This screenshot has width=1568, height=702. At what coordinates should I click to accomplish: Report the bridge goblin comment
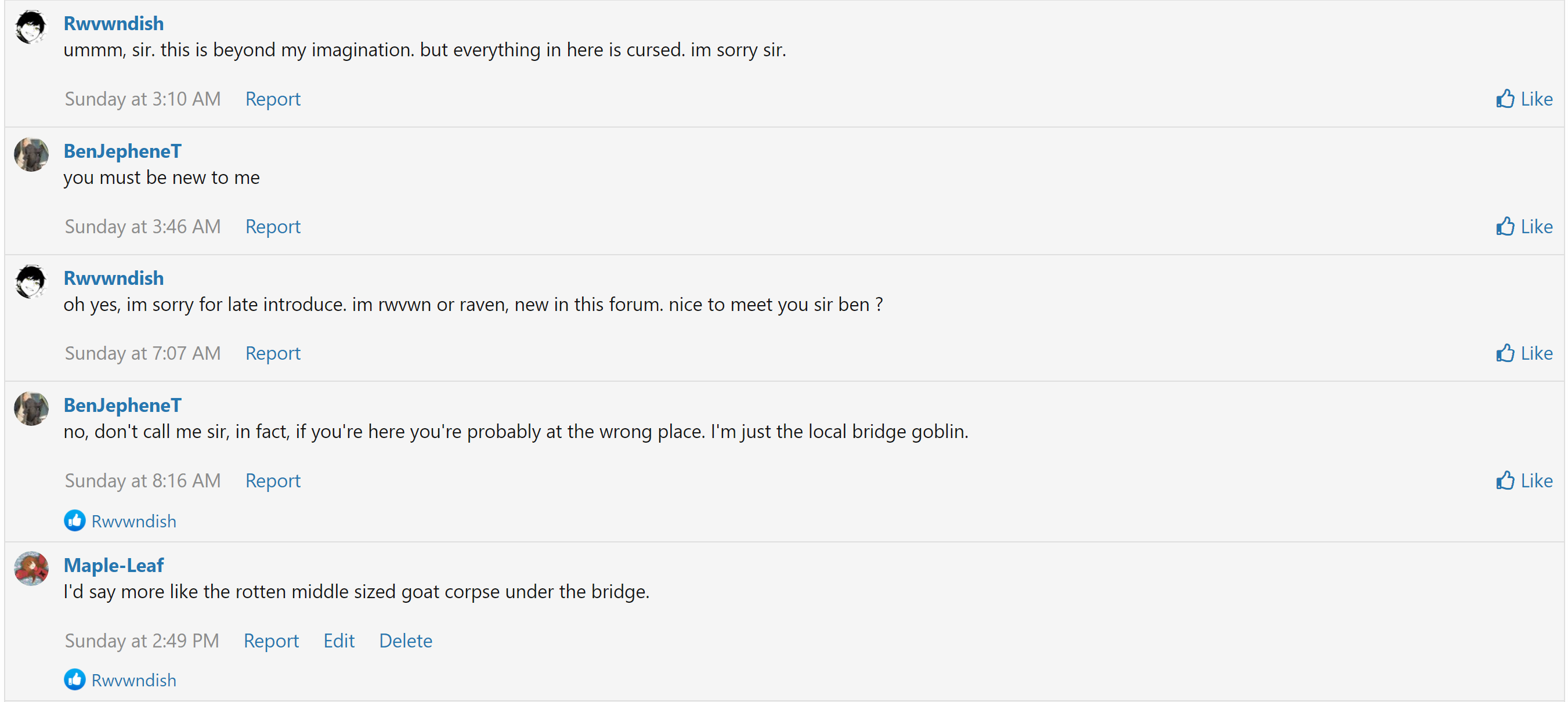pyautogui.click(x=273, y=480)
